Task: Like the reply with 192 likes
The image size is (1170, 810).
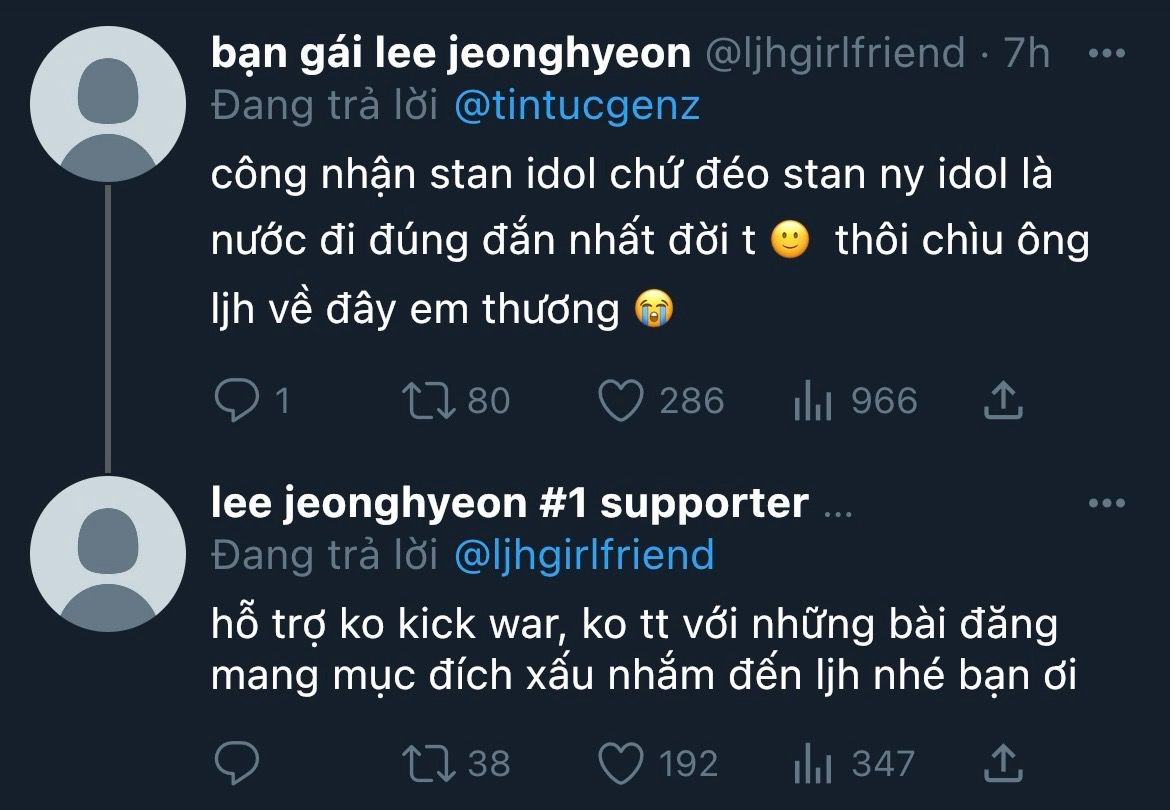Action: point(619,765)
